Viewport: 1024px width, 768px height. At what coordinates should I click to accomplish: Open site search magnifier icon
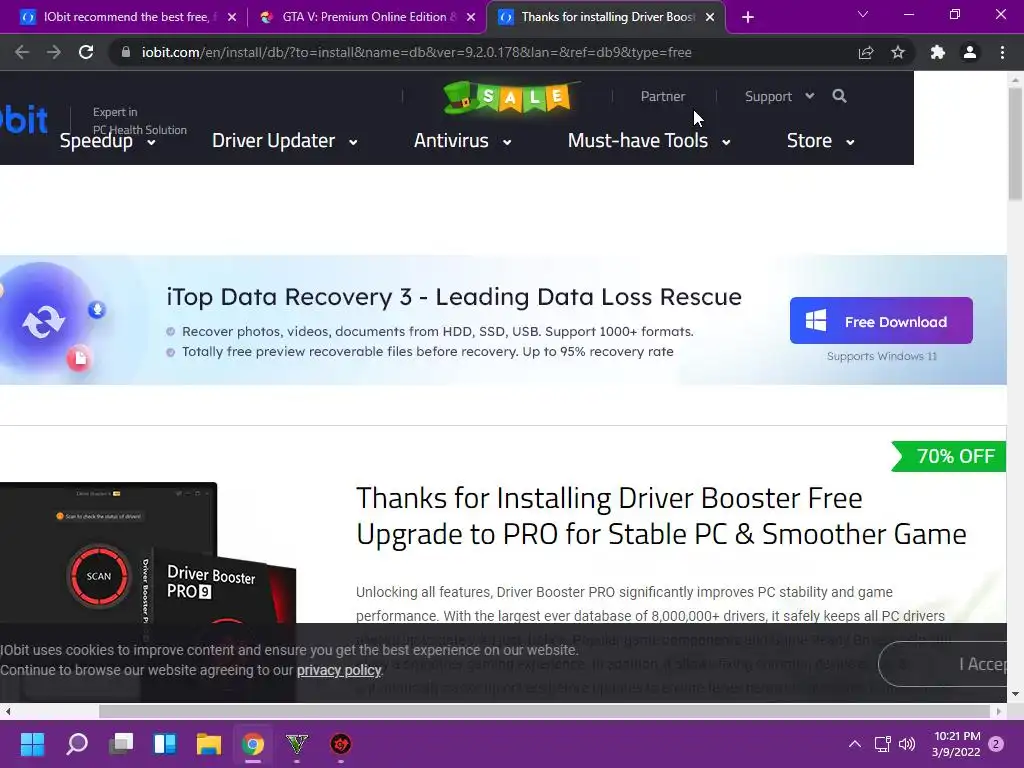tap(840, 96)
